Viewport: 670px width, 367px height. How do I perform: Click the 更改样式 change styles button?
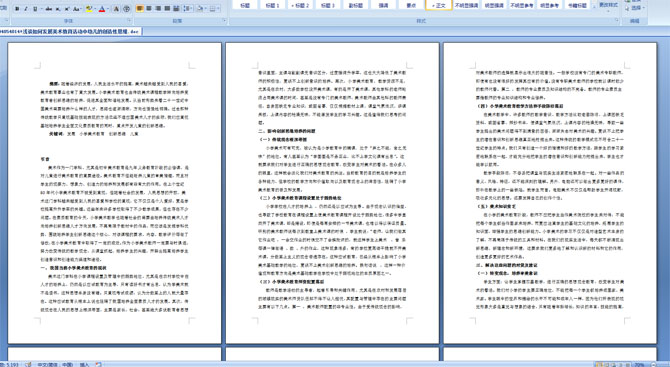pyautogui.click(x=608, y=5)
